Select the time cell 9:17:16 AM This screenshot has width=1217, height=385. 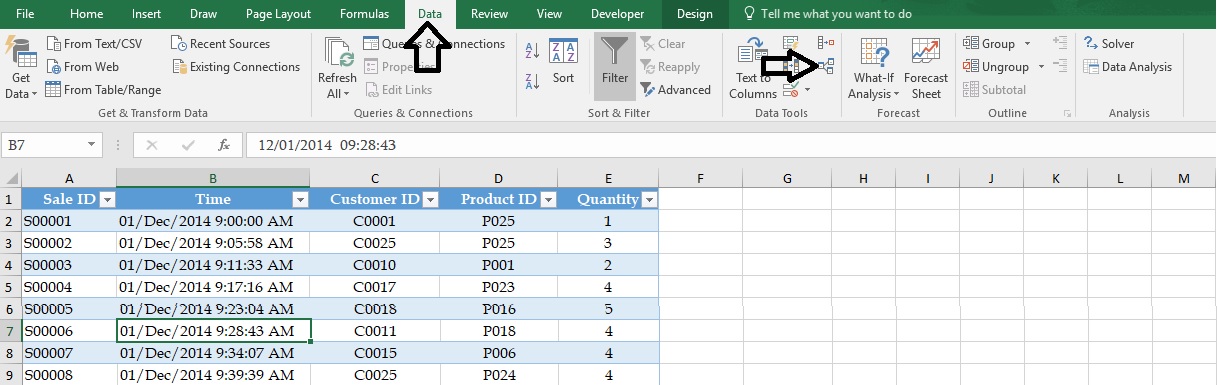coord(213,287)
